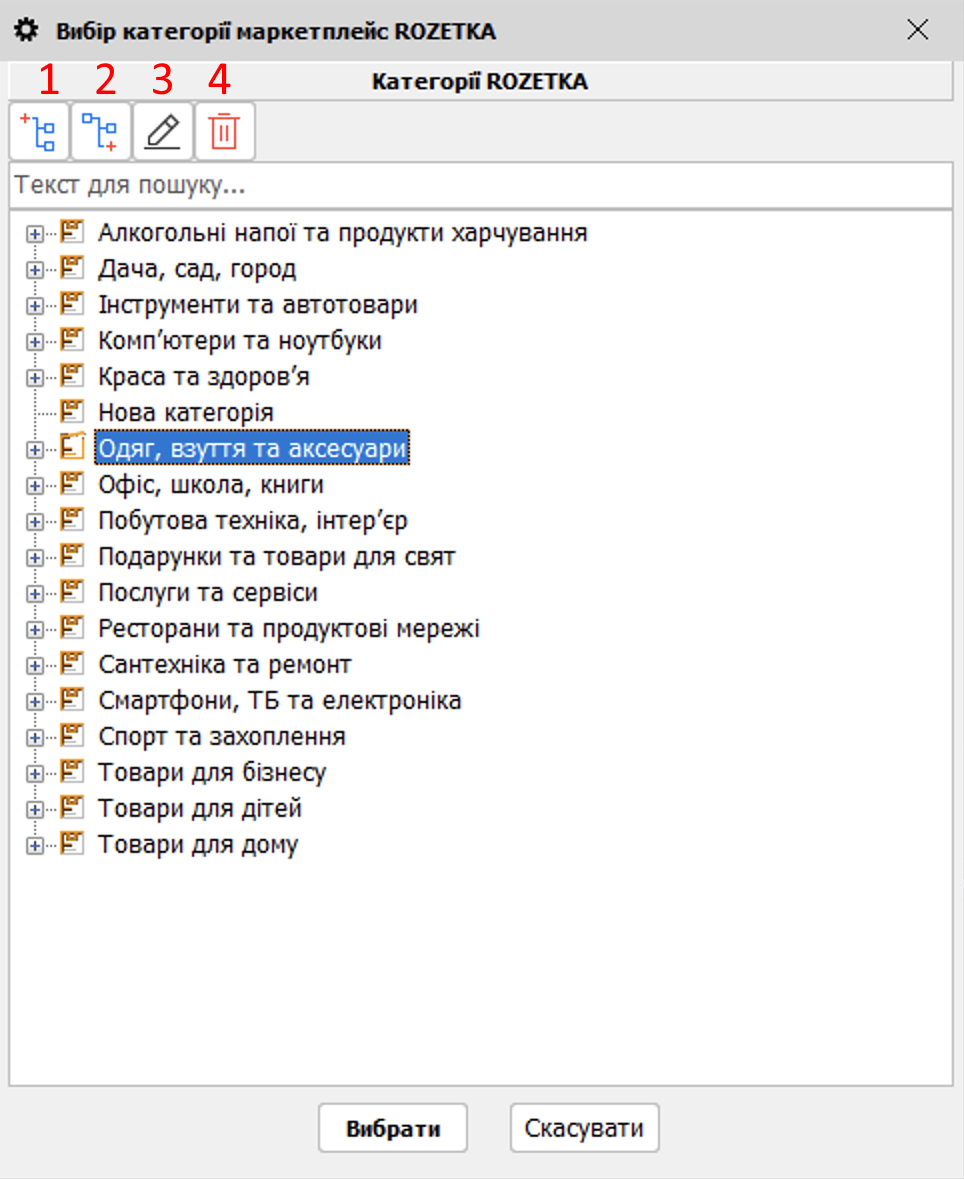964x1180 pixels.
Task: Click folder icon next to Побутова техніка, інтер'єр
Action: (x=72, y=520)
